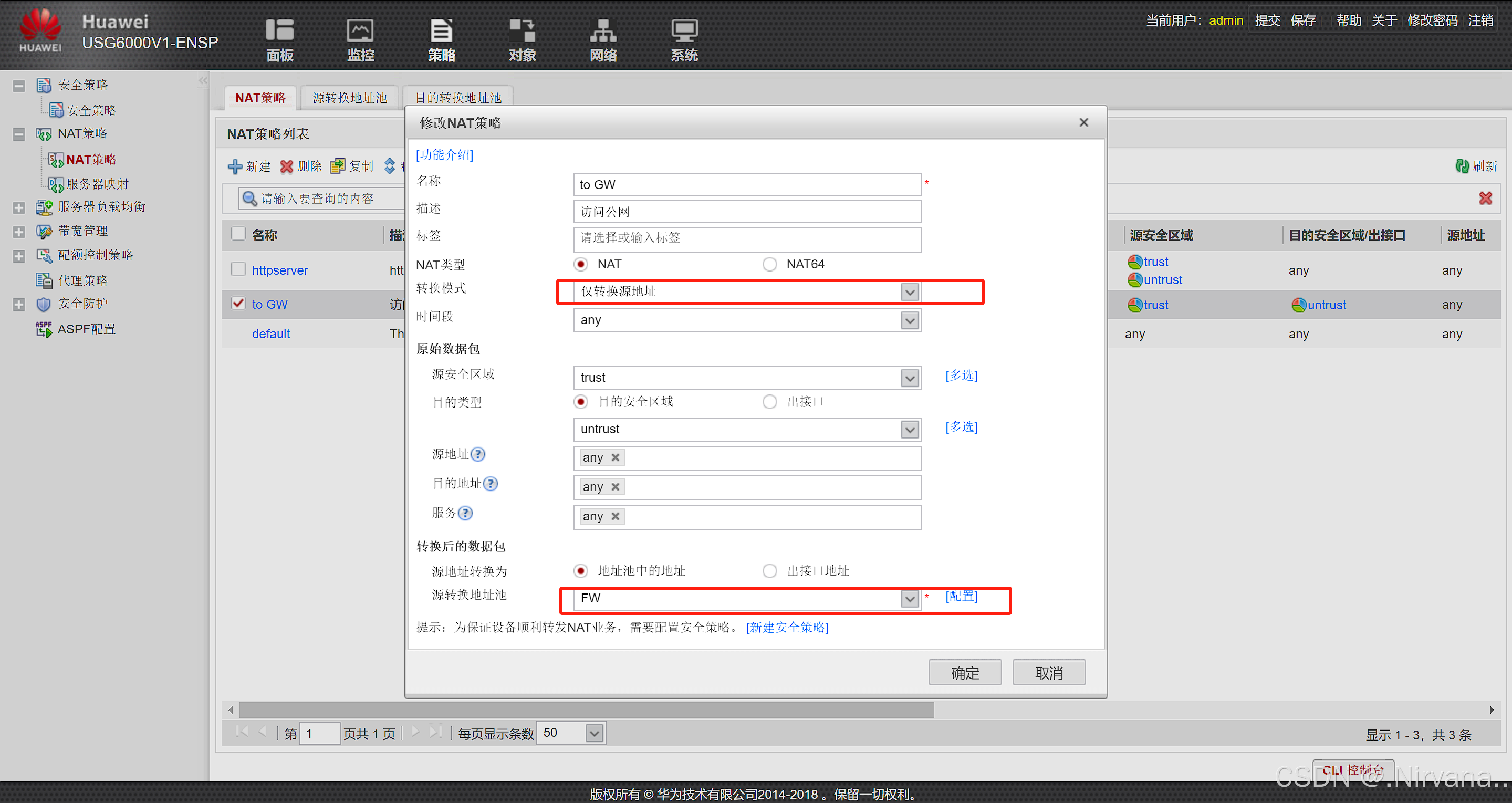
Task: Go to the last page arrow
Action: click(x=435, y=732)
